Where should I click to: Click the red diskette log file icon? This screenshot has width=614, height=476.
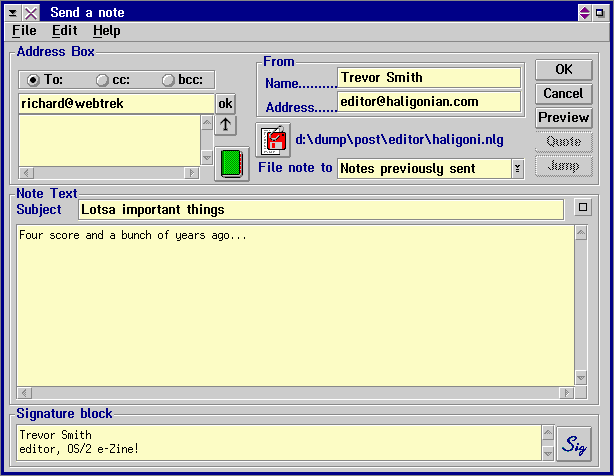click(x=273, y=140)
